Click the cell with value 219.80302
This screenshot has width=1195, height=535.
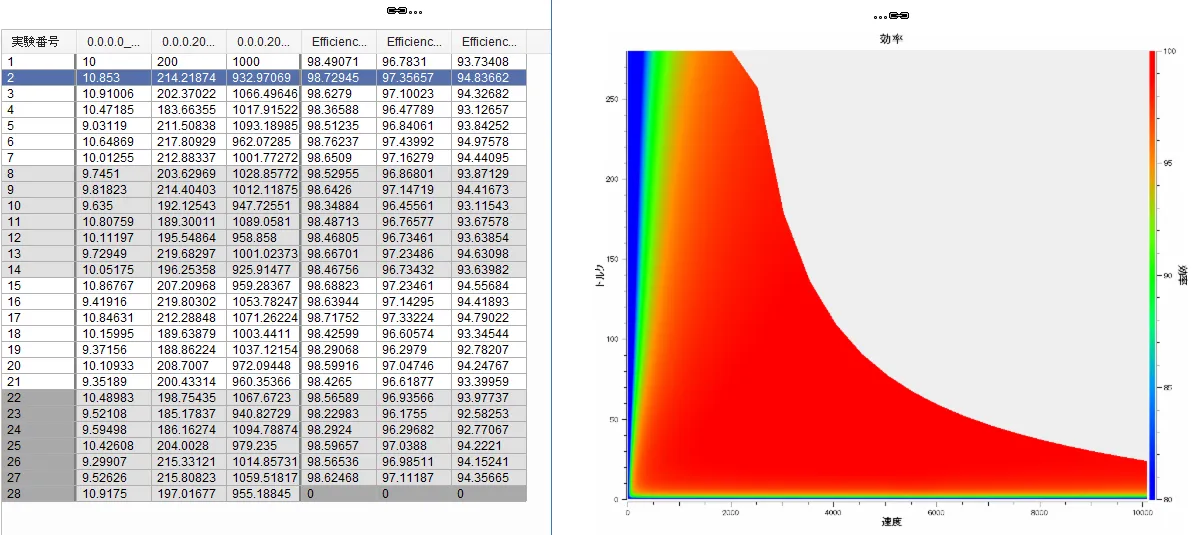click(x=188, y=301)
